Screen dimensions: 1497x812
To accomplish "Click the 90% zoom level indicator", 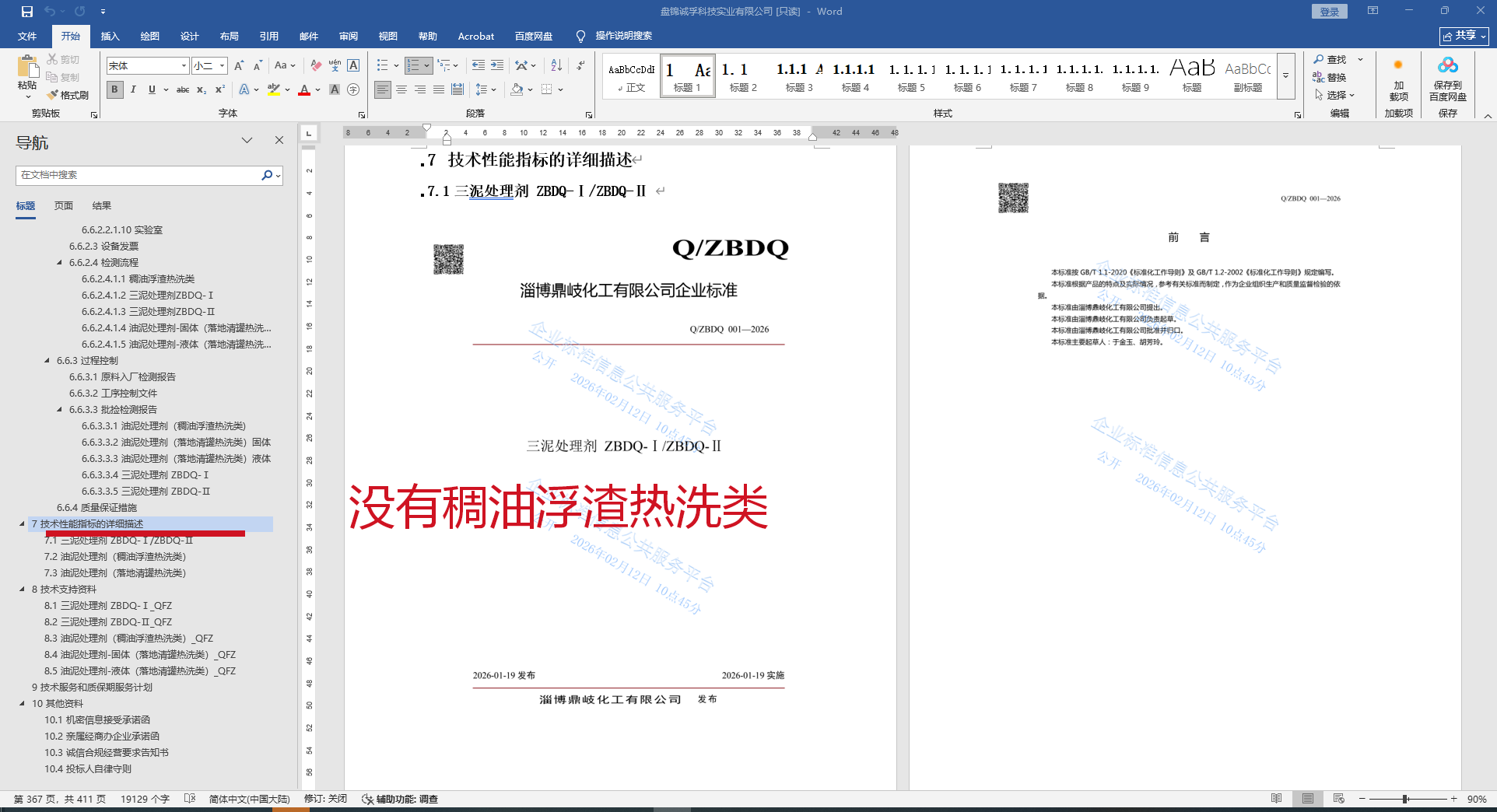I will click(x=1476, y=799).
